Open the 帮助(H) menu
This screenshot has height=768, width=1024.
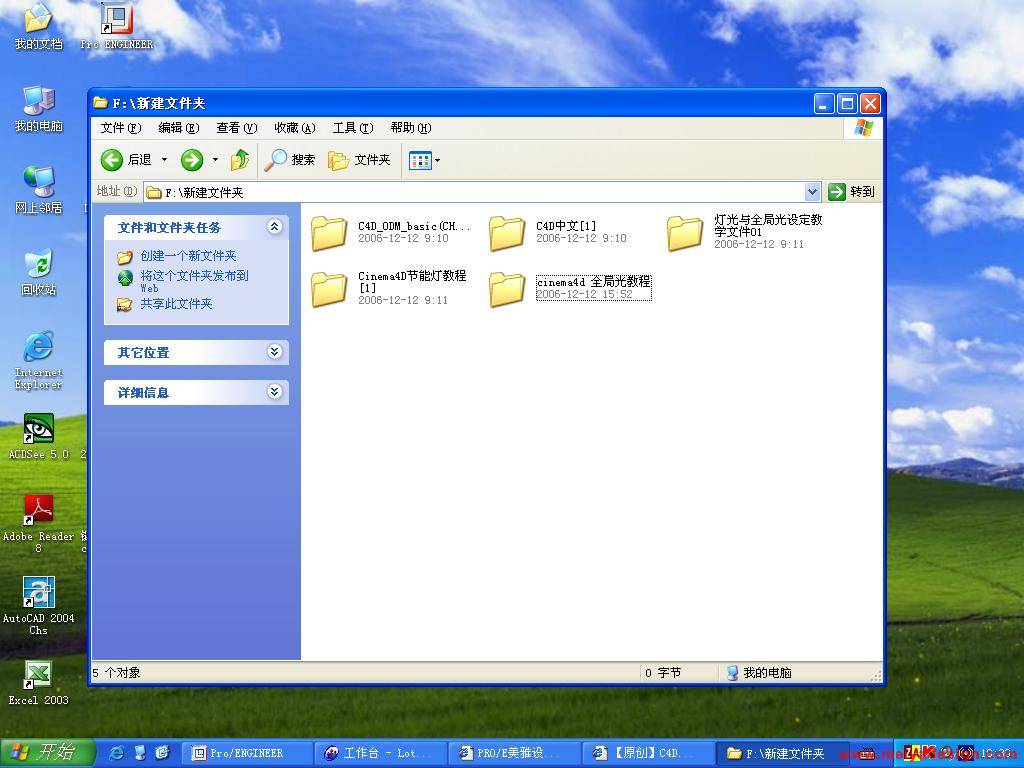[x=411, y=128]
